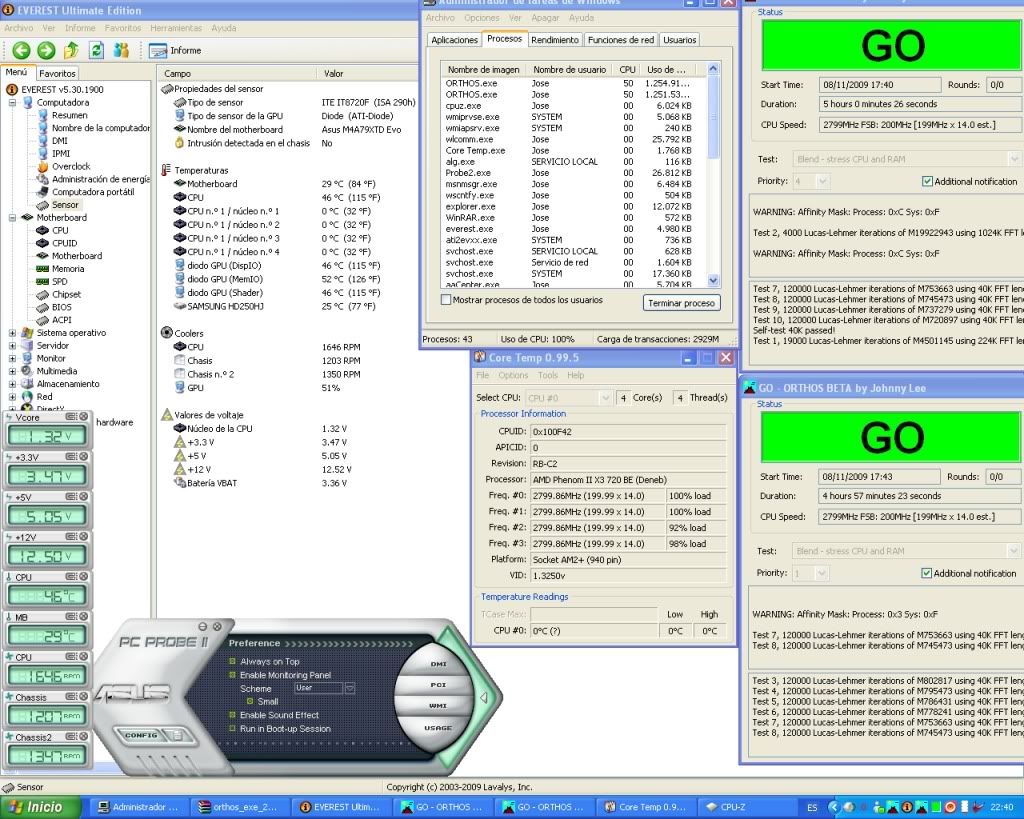Open the Tools menu in Core Temp
The height and width of the screenshot is (819, 1024).
pyautogui.click(x=547, y=376)
